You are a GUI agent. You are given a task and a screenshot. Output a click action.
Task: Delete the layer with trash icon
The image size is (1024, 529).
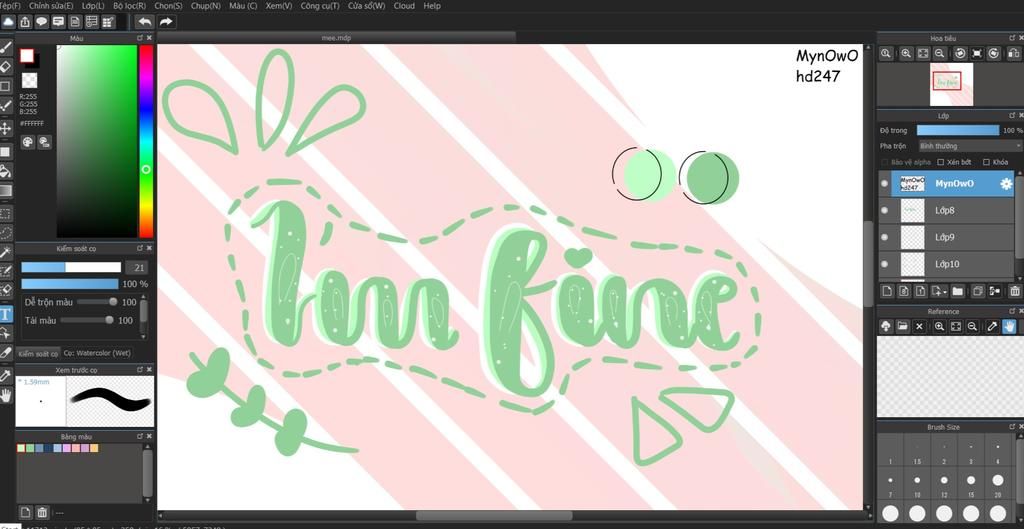[1014, 291]
